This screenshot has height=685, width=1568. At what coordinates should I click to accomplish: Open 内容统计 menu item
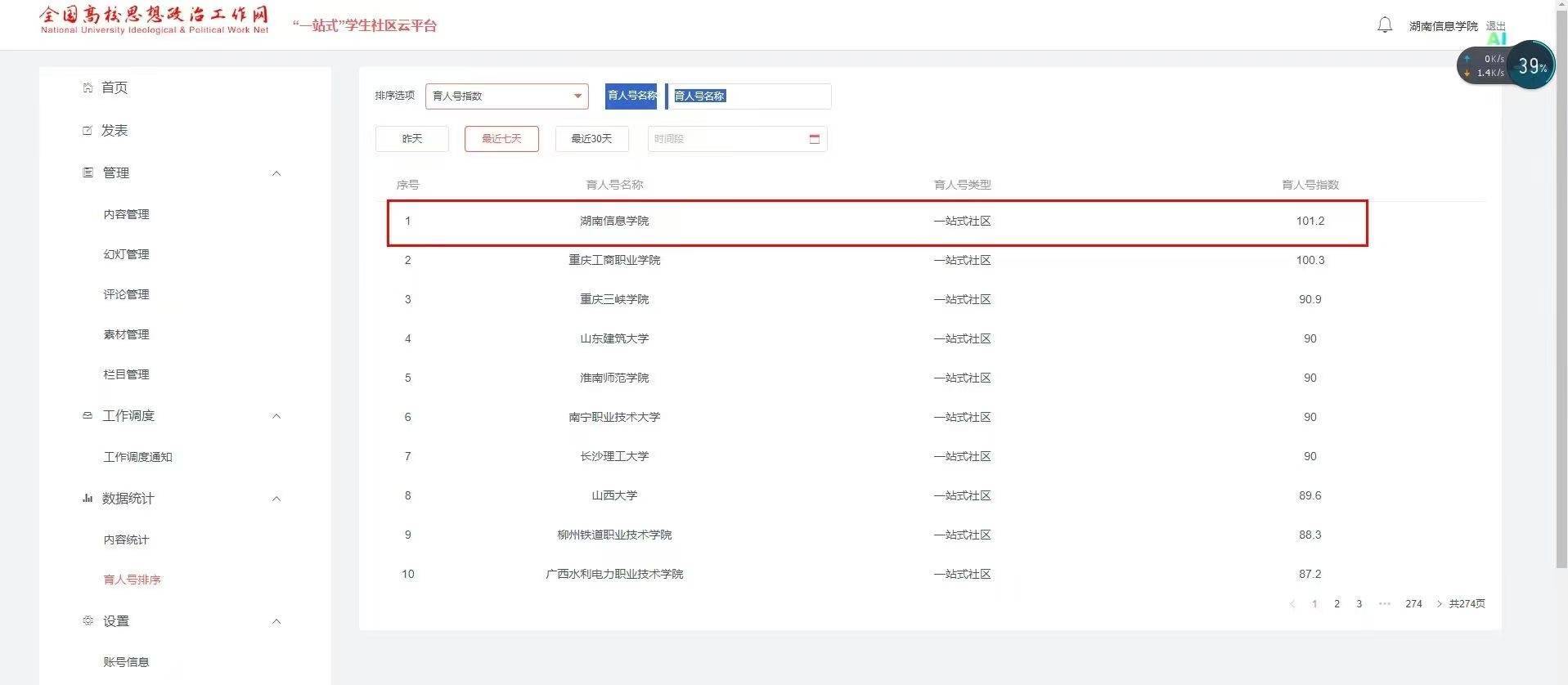pos(126,539)
